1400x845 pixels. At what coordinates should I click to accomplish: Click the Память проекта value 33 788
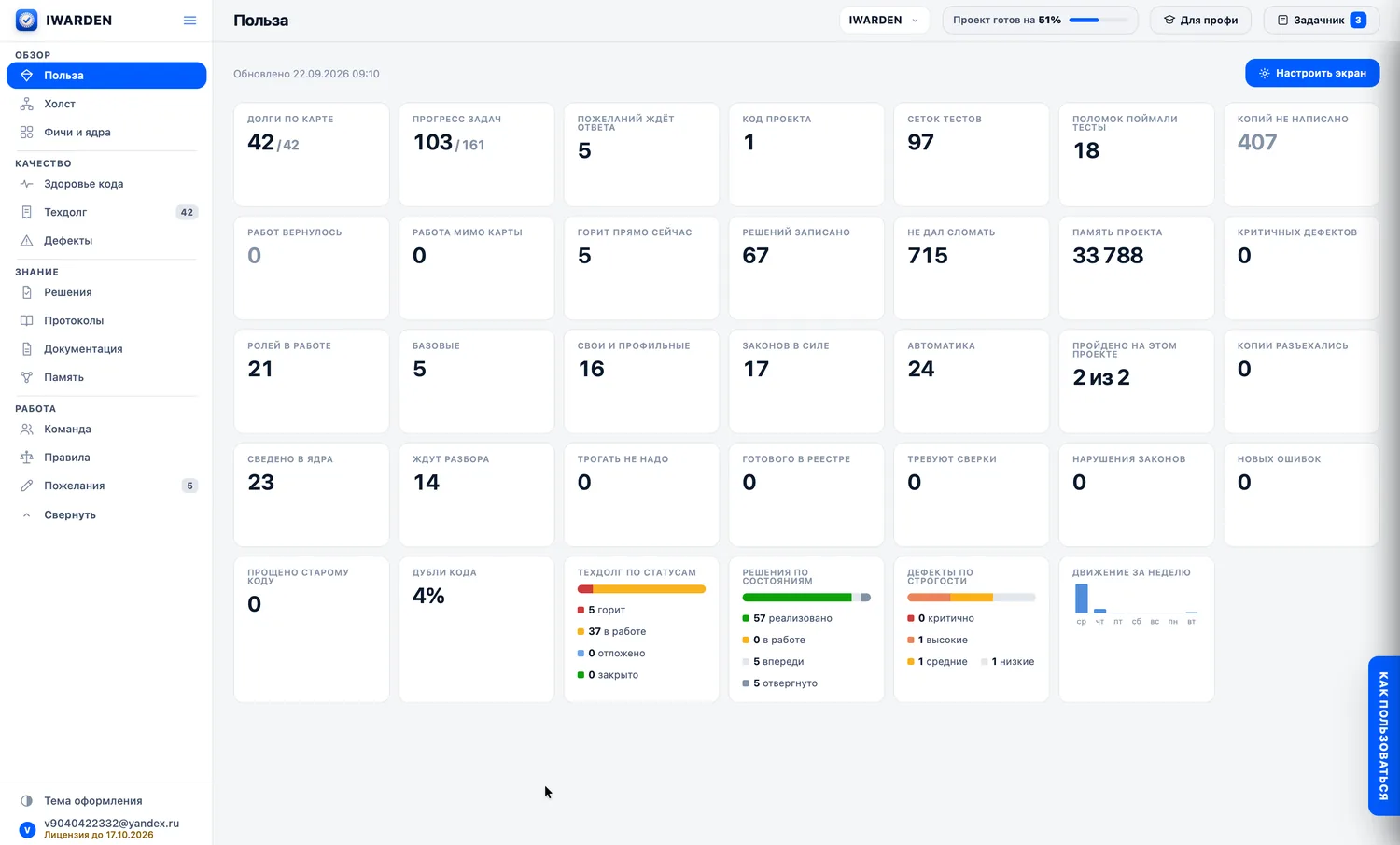pyautogui.click(x=1108, y=256)
